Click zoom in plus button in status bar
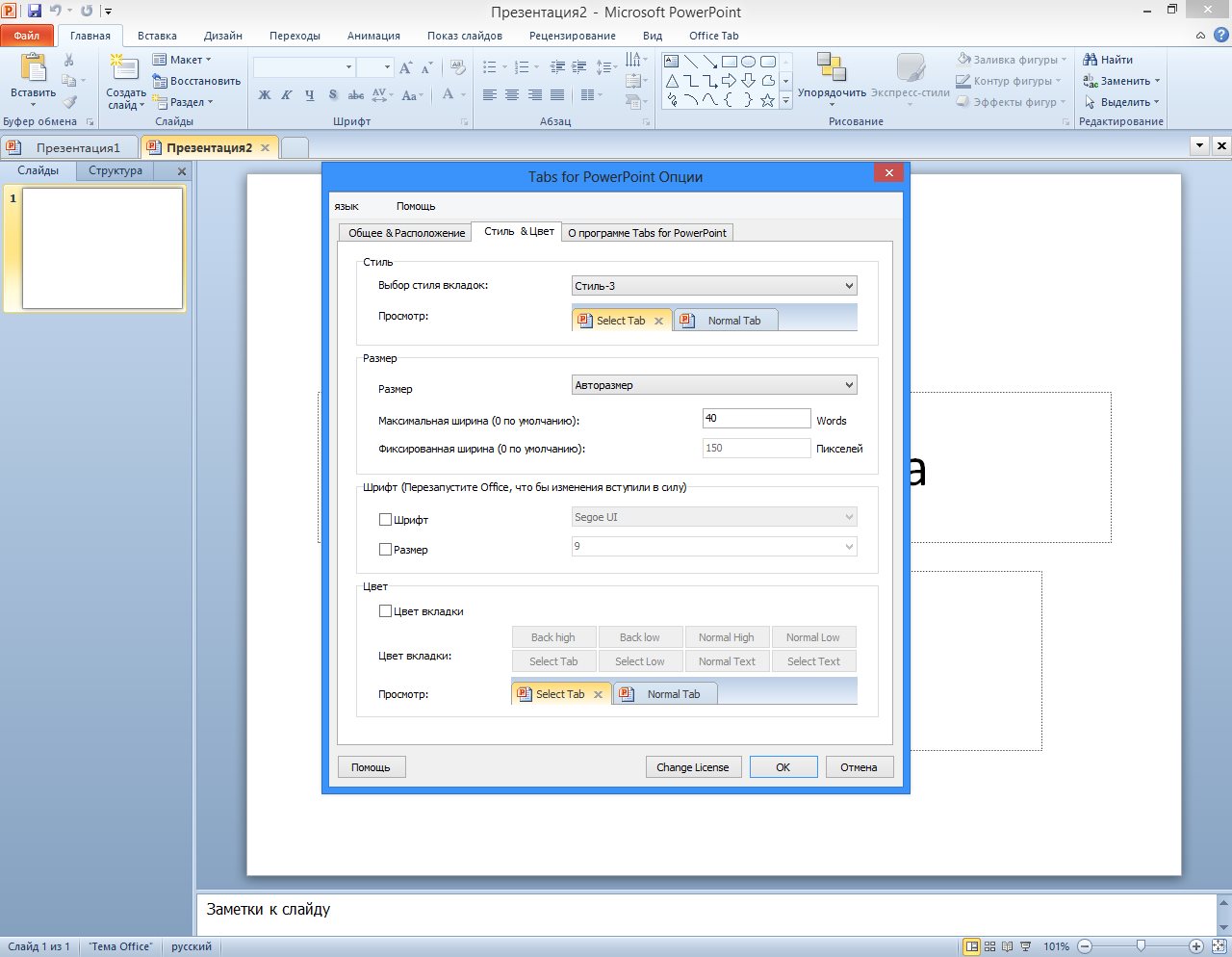The width and height of the screenshot is (1232, 957). (x=1195, y=946)
